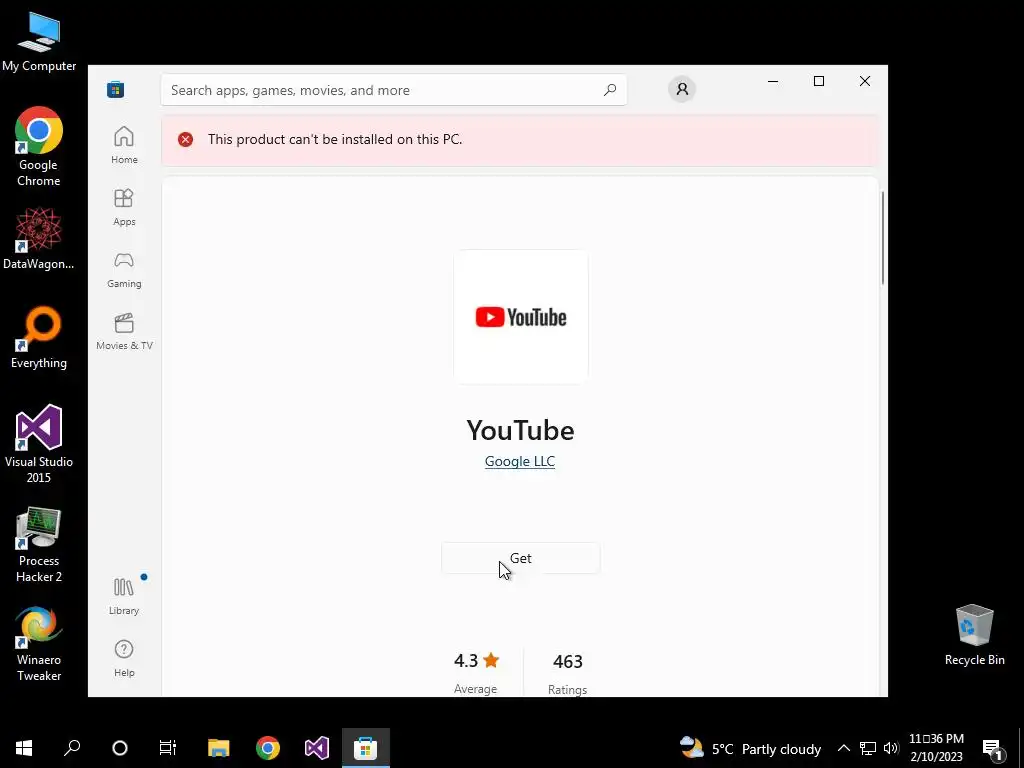Image resolution: width=1024 pixels, height=768 pixels.
Task: Click the 4.3 average rating star
Action: click(491, 660)
